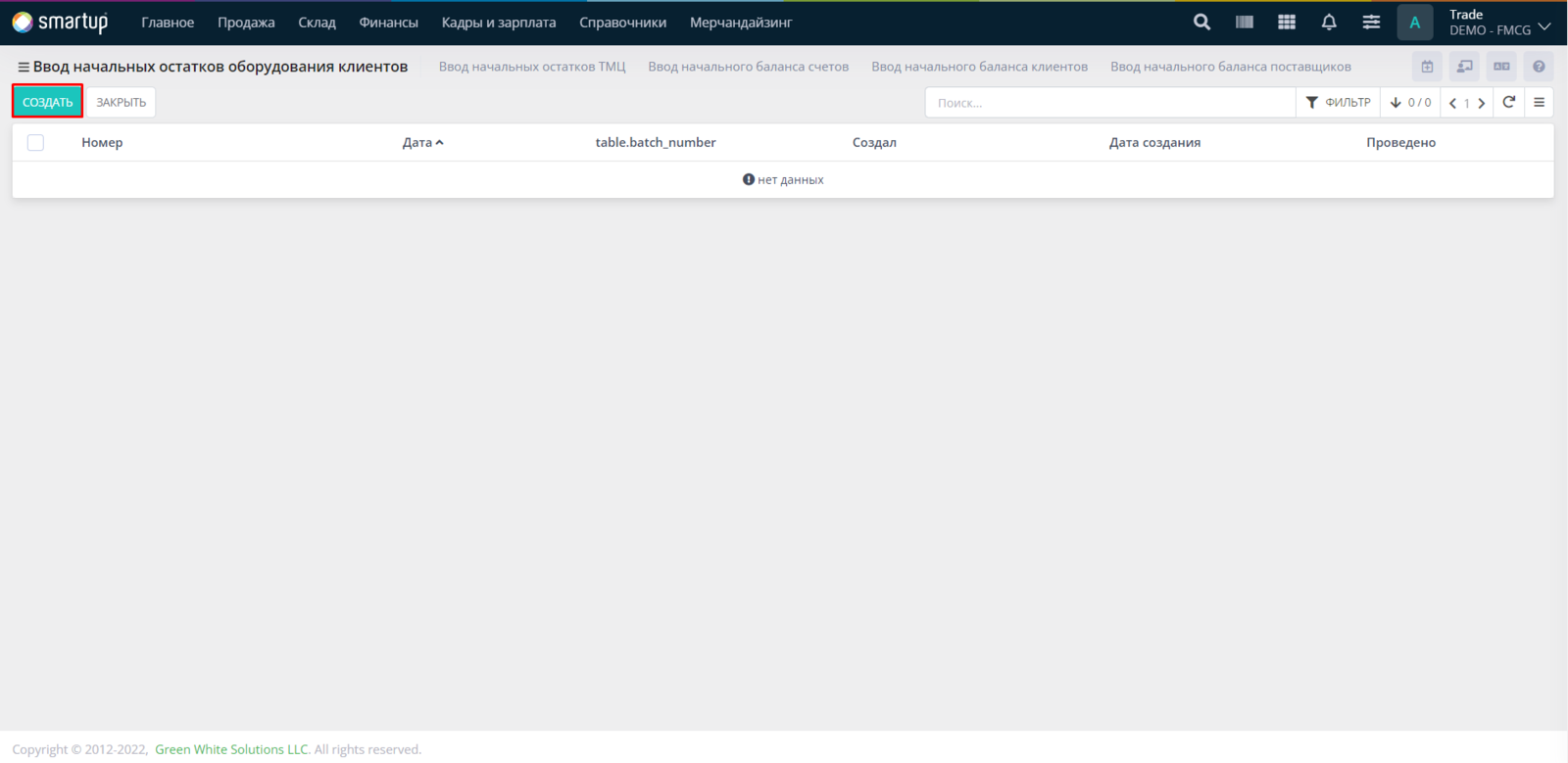Open the Справочники menu
The width and height of the screenshot is (1568, 763).
click(x=622, y=23)
